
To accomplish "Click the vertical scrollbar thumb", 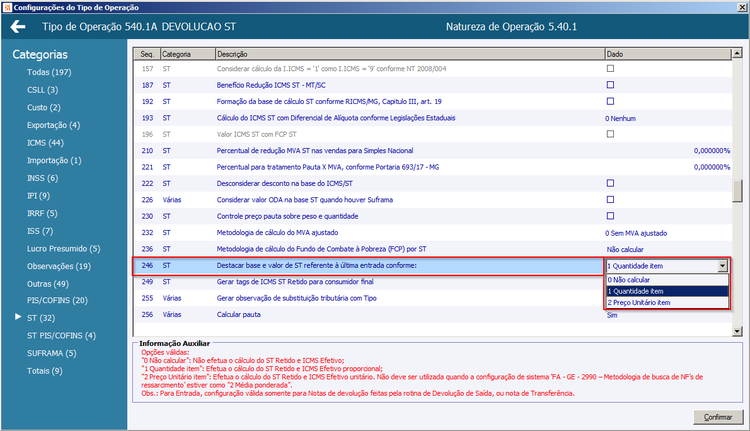I will [x=738, y=191].
